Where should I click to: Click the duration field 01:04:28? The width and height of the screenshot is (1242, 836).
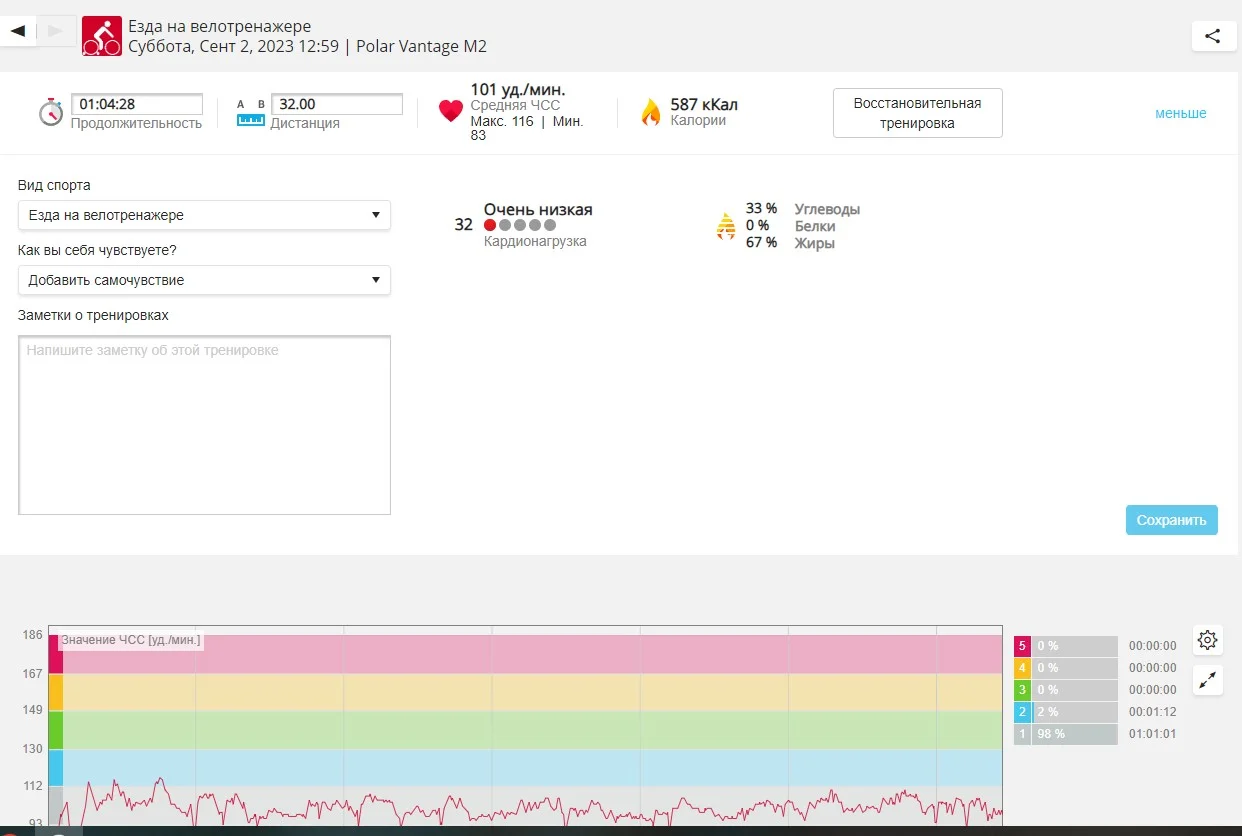click(x=138, y=104)
